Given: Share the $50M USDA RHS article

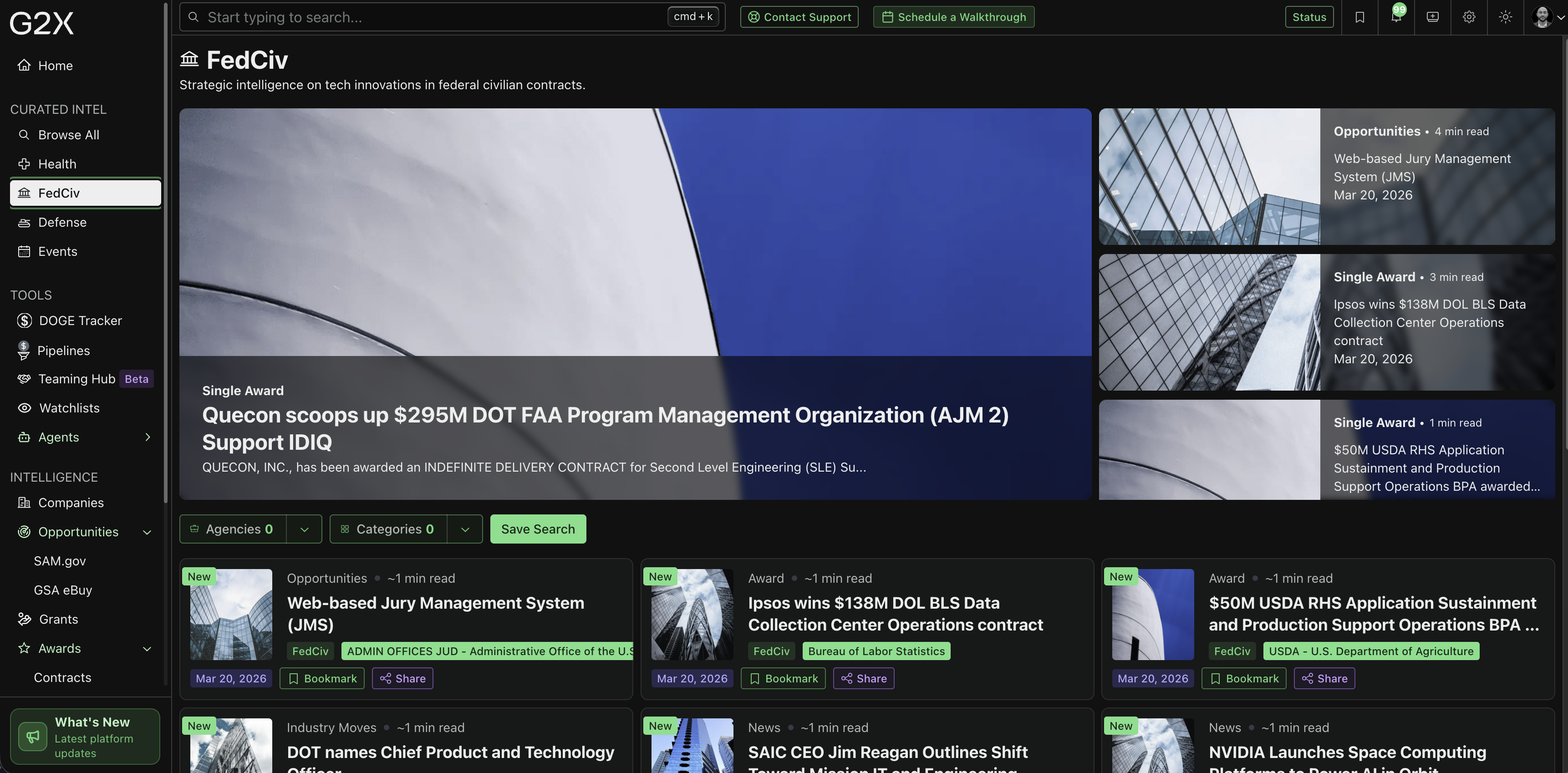Looking at the screenshot, I should [1324, 679].
